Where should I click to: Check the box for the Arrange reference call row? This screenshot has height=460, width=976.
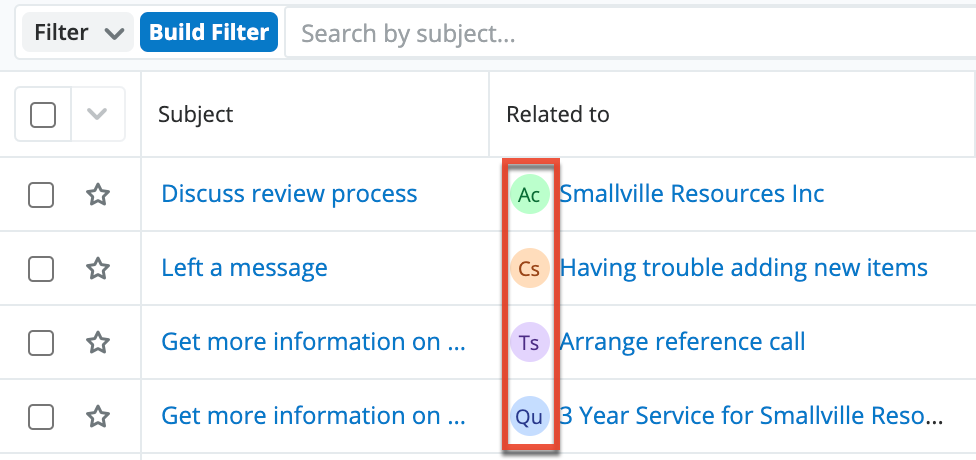pyautogui.click(x=41, y=342)
